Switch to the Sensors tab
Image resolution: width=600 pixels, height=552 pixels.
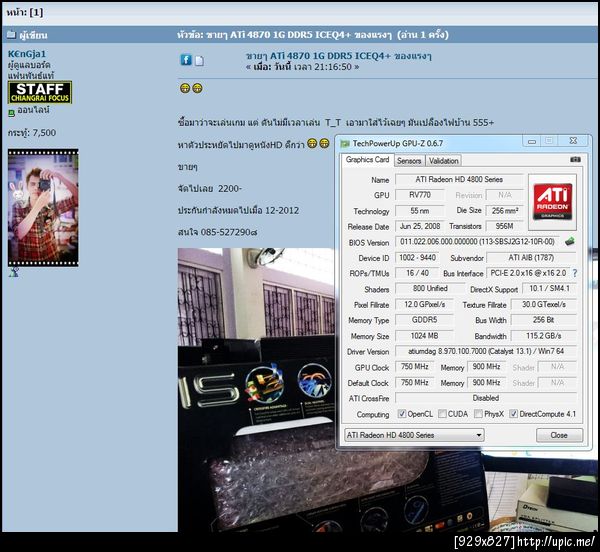(x=409, y=161)
